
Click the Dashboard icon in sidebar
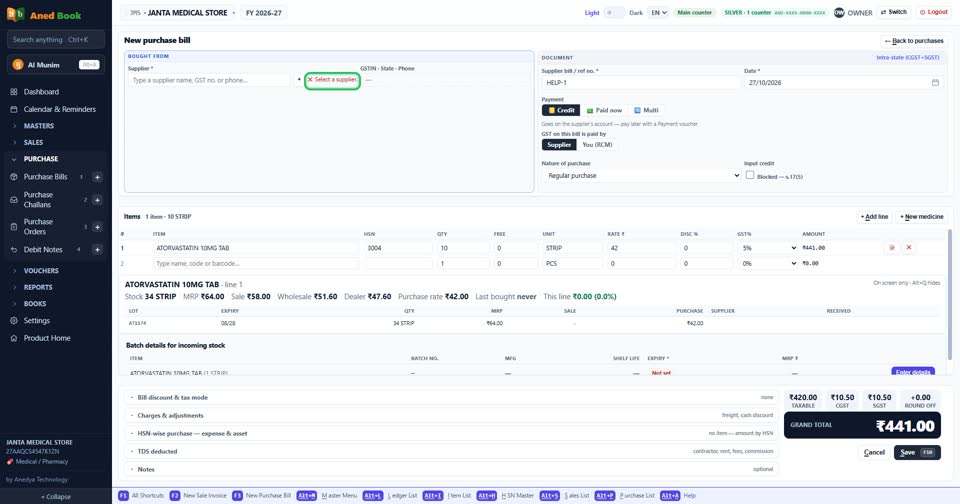[x=13, y=92]
